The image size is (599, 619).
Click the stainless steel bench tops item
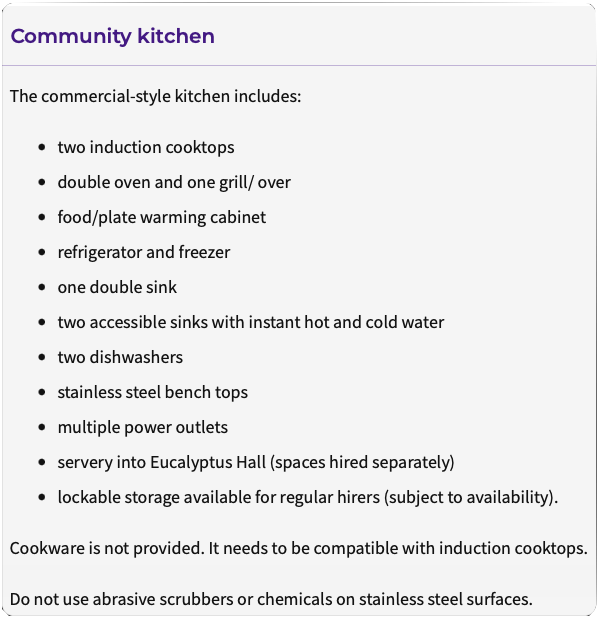click(x=152, y=392)
